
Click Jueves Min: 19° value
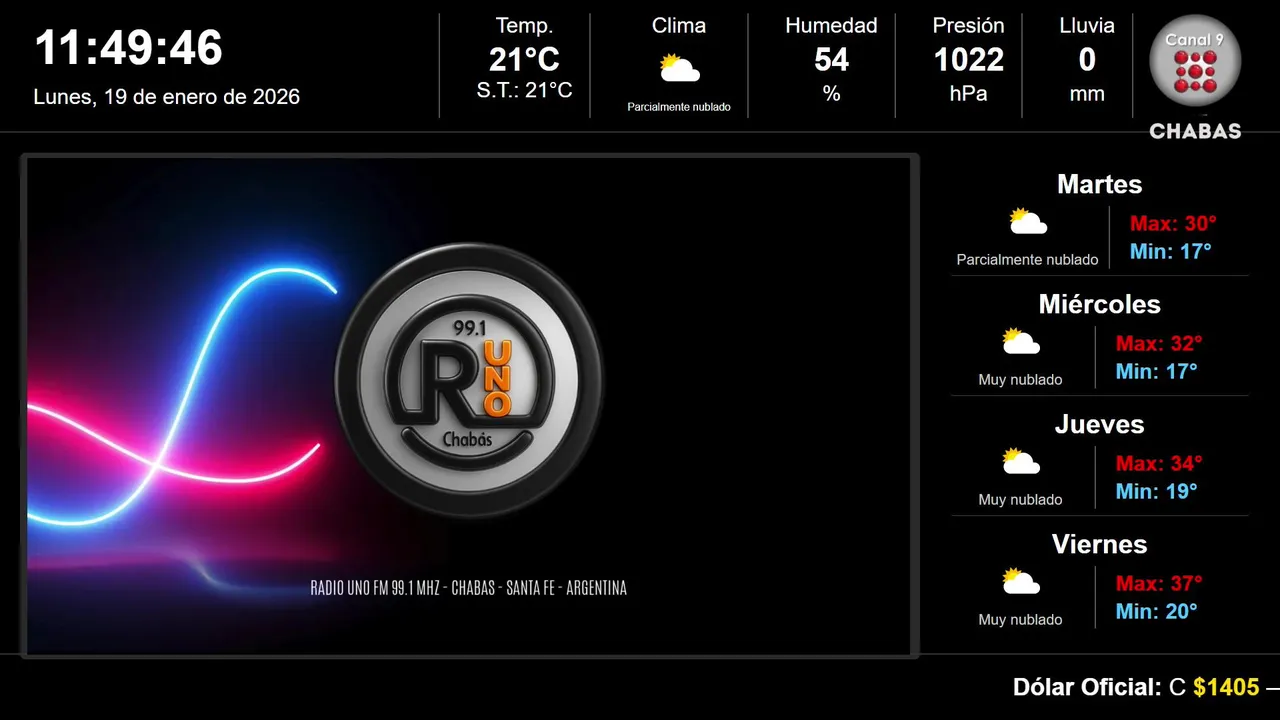pyautogui.click(x=1156, y=491)
